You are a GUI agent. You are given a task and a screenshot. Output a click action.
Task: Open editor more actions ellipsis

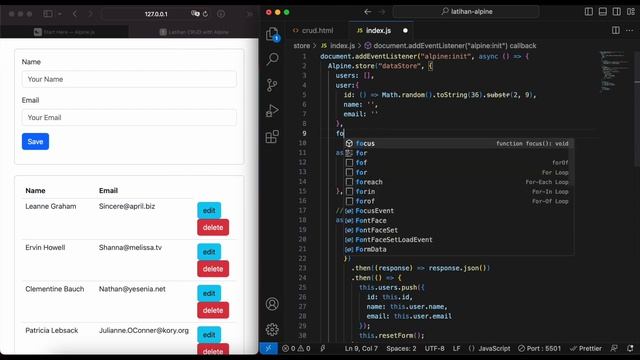pos(629,30)
